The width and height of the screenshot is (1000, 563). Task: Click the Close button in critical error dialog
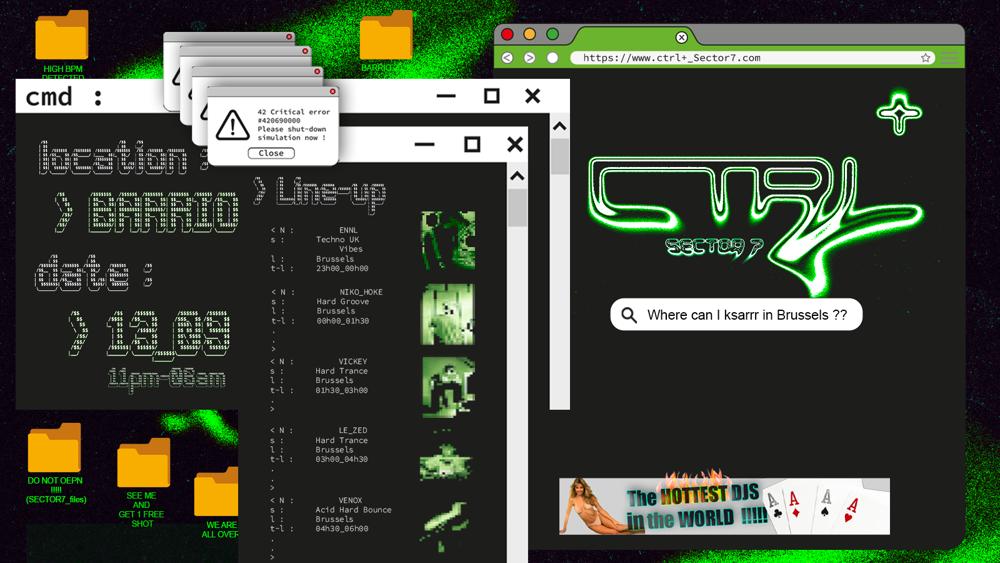coord(271,153)
